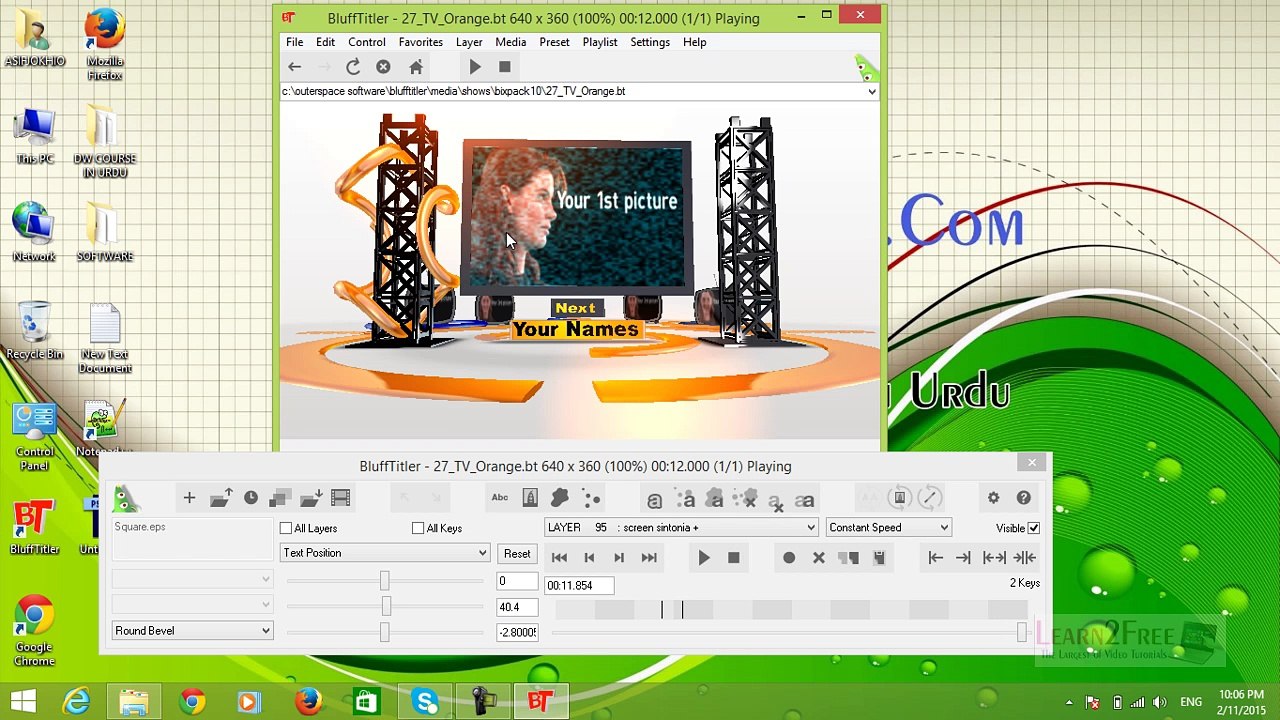Image resolution: width=1280 pixels, height=720 pixels.
Task: Jump to first key with skip-back icon
Action: coord(559,558)
